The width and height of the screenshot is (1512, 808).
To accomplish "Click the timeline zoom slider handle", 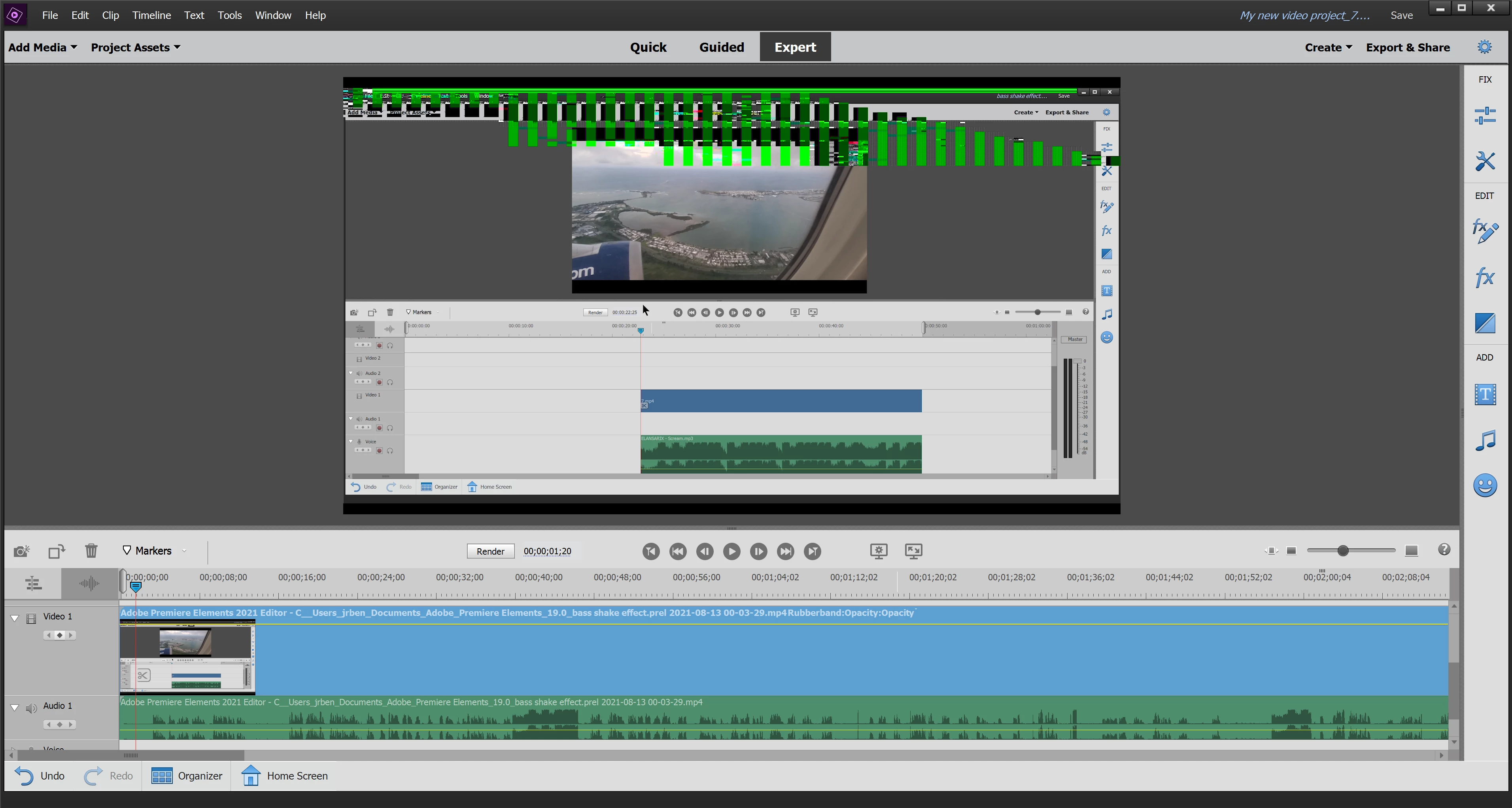I will click(1342, 550).
